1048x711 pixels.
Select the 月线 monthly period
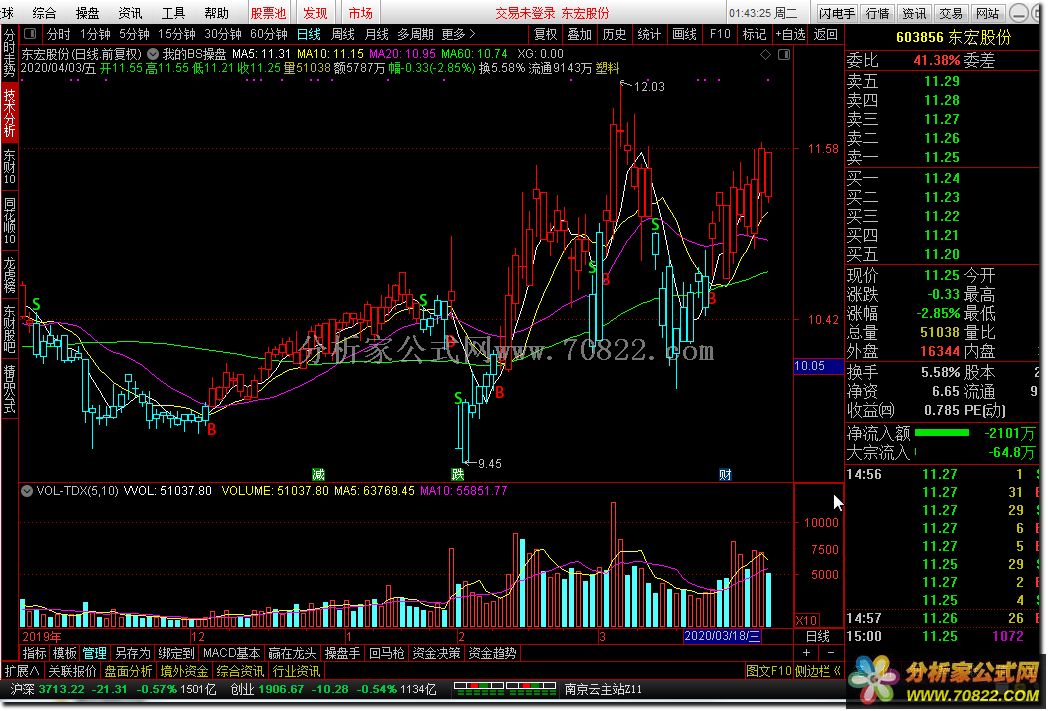tap(377, 34)
